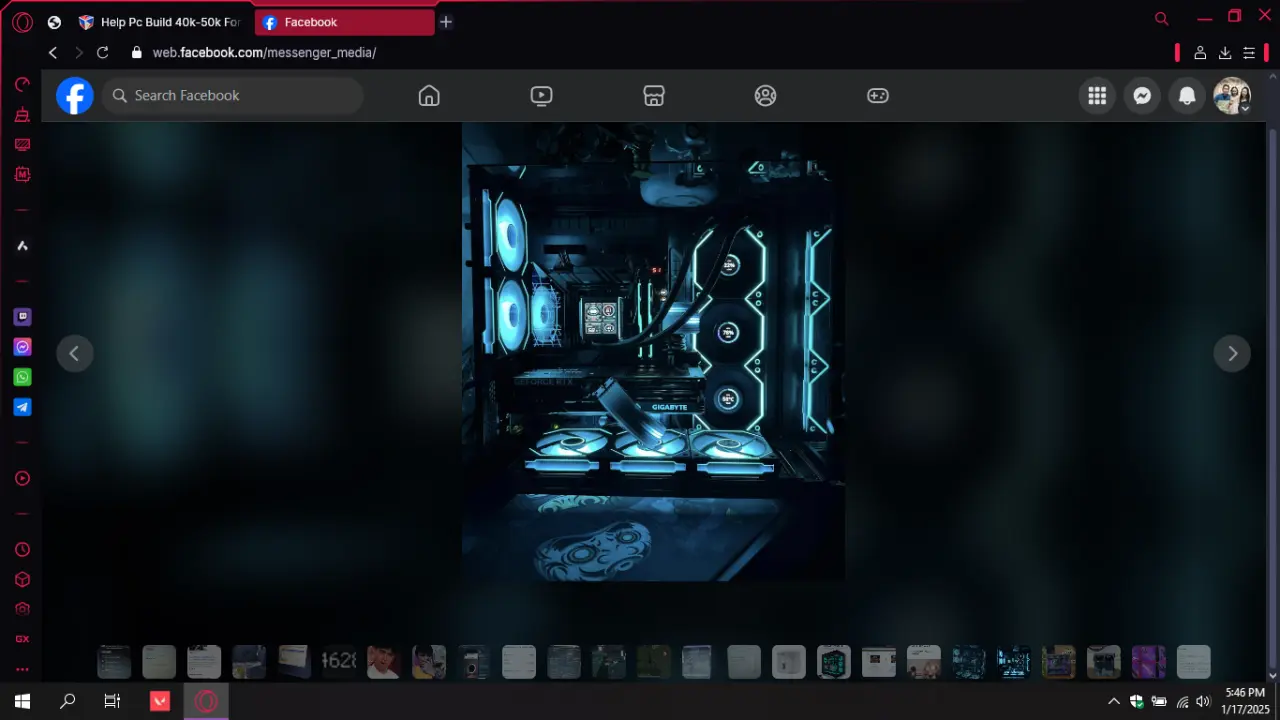Open the Aria AI sidebar icon
Viewport: 1280px width, 720px height.
tap(22, 246)
